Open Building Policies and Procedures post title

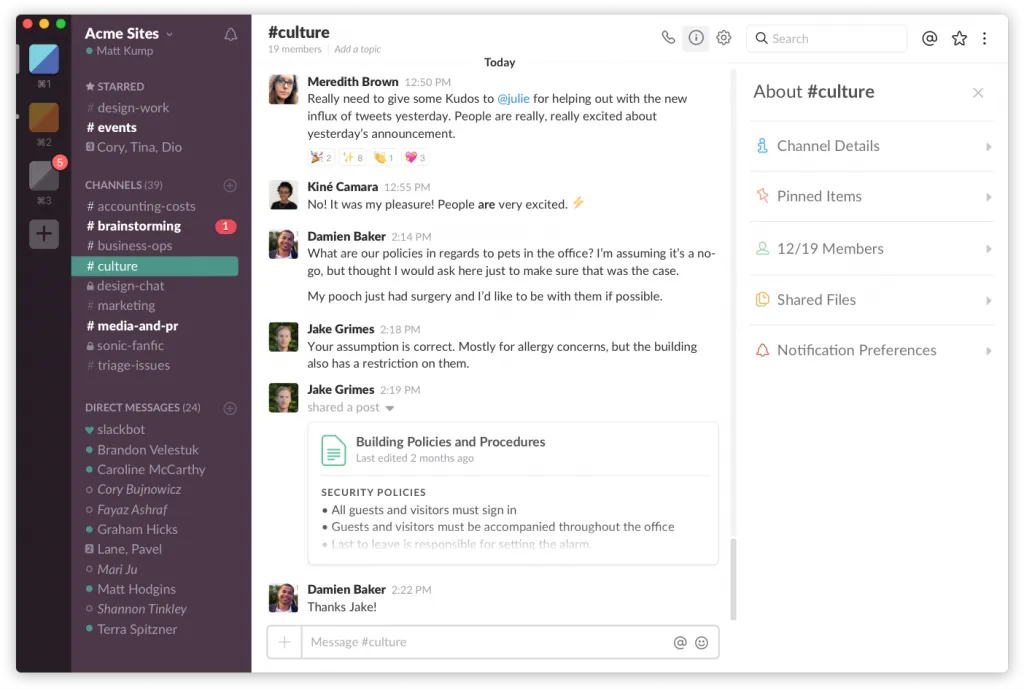pos(450,442)
